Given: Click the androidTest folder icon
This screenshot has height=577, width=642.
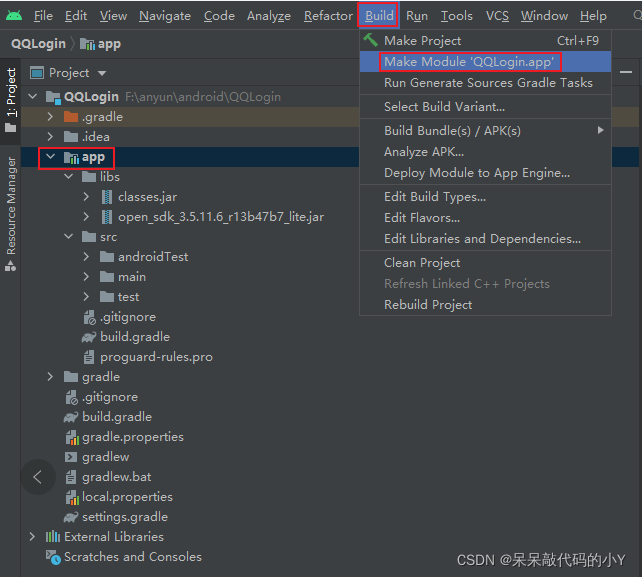Looking at the screenshot, I should pos(107,257).
